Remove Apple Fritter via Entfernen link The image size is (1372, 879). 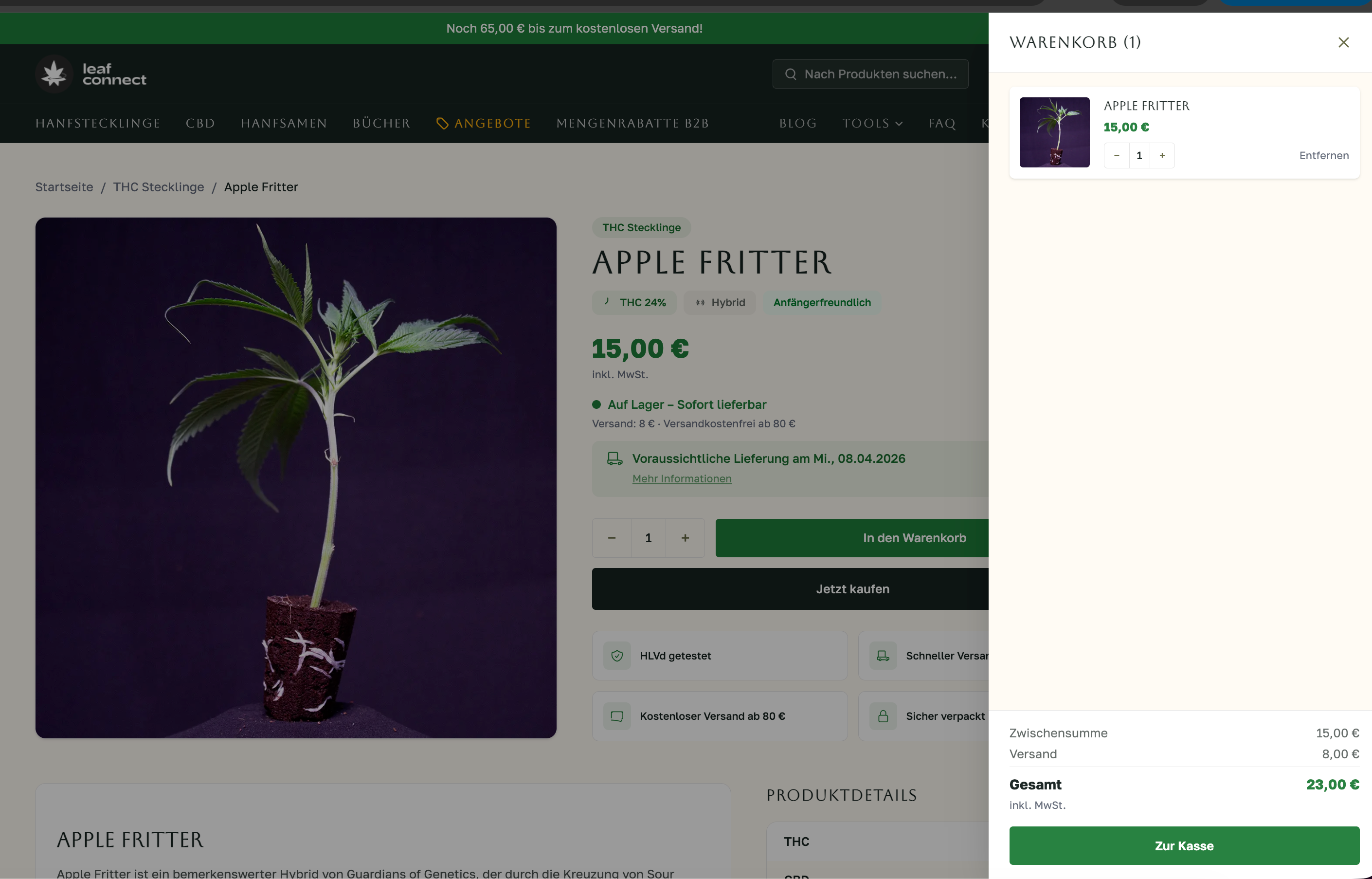point(1323,155)
